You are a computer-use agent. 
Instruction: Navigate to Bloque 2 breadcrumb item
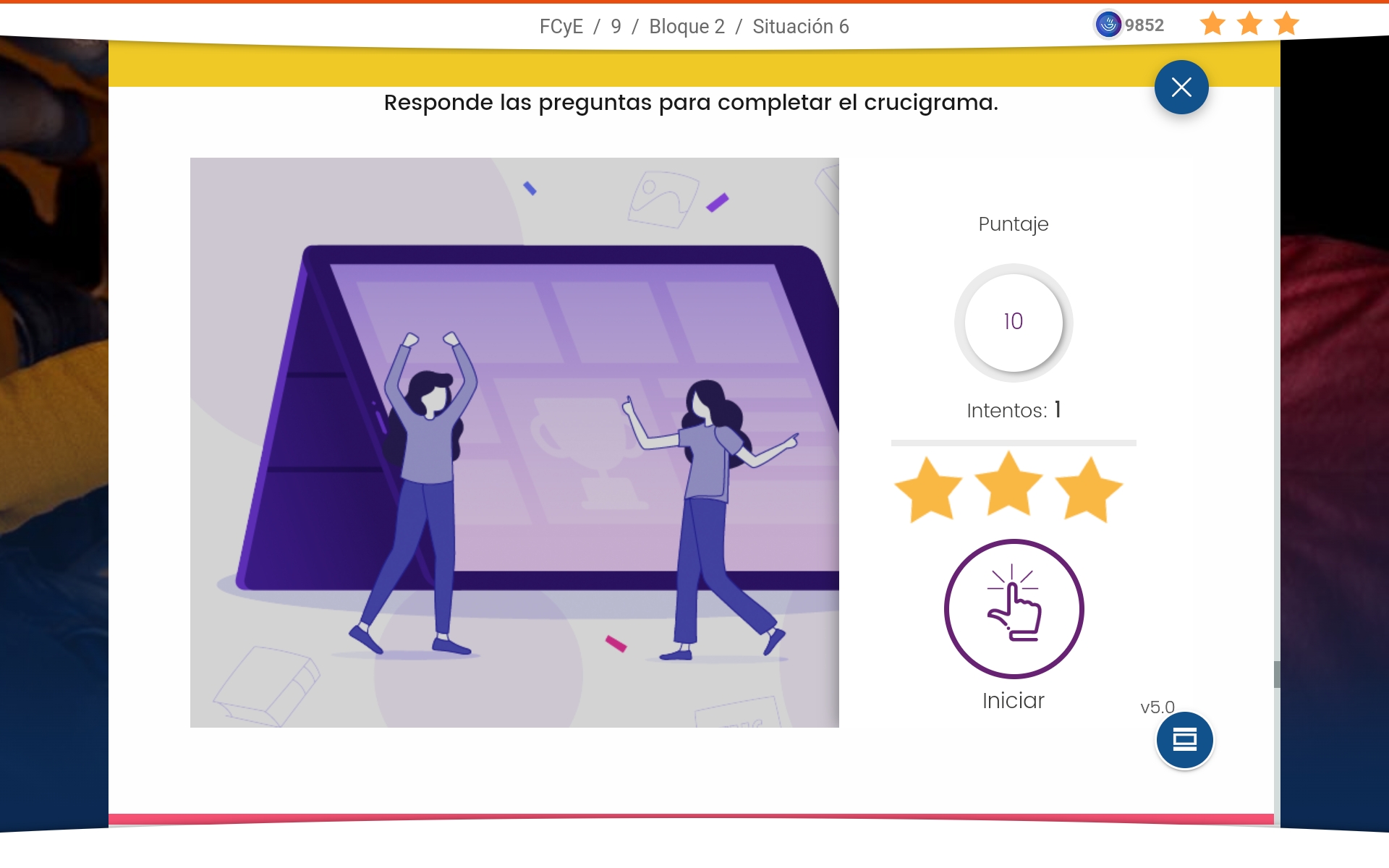pyautogui.click(x=687, y=27)
